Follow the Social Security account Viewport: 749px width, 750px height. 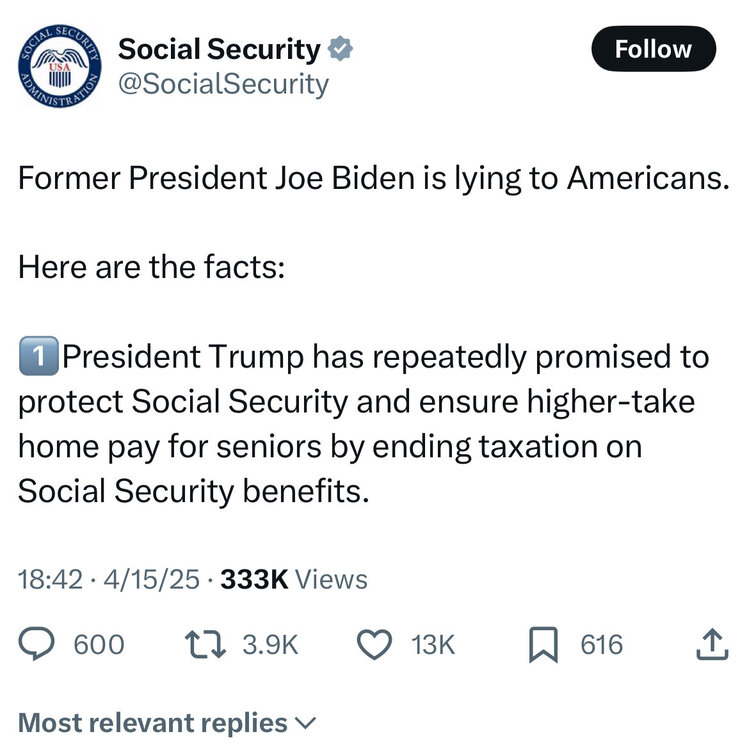pyautogui.click(x=653, y=49)
